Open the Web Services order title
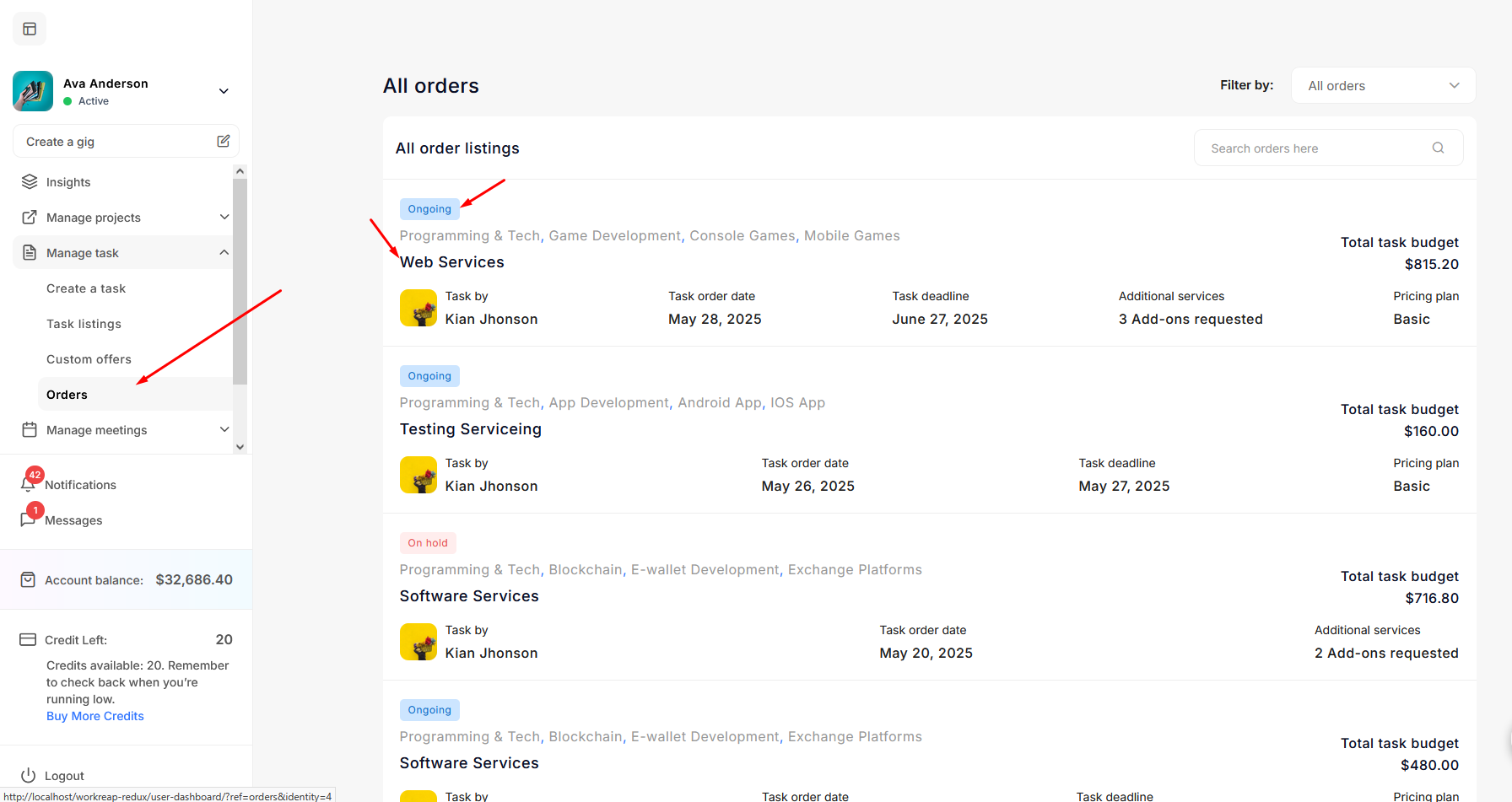Viewport: 1512px width, 802px height. 452,262
